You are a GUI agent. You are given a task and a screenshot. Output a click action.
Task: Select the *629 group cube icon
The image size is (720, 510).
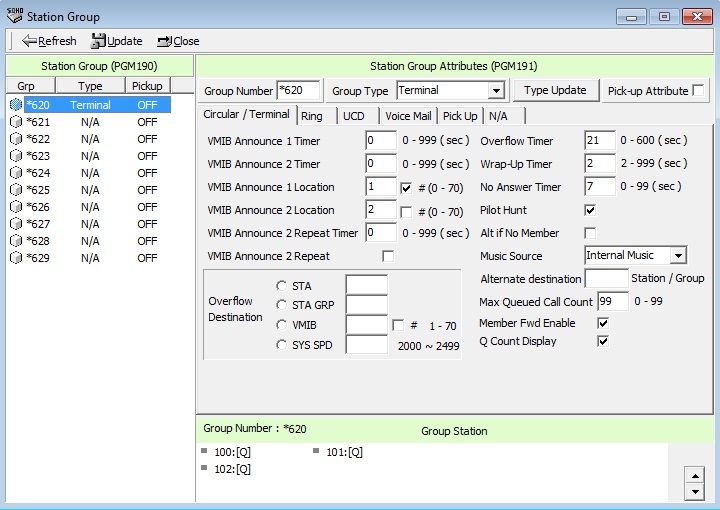point(15,258)
